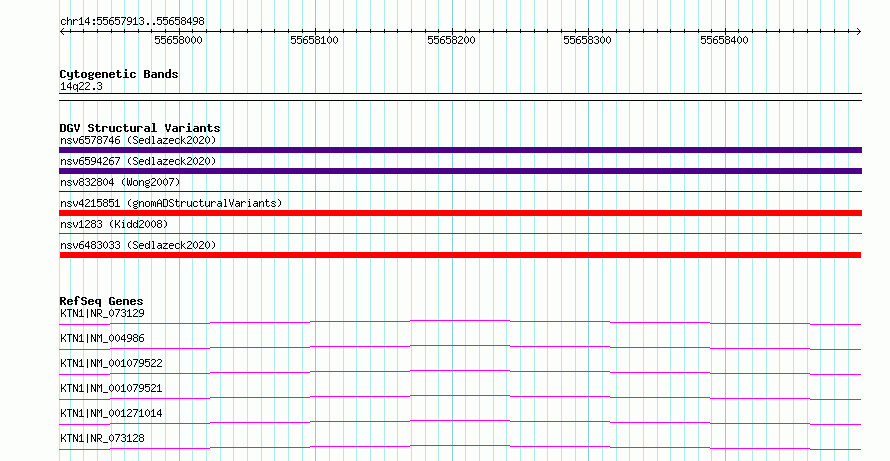Open gene label KTN1|NR_073128
This screenshot has height=461, width=890.
pyautogui.click(x=102, y=438)
